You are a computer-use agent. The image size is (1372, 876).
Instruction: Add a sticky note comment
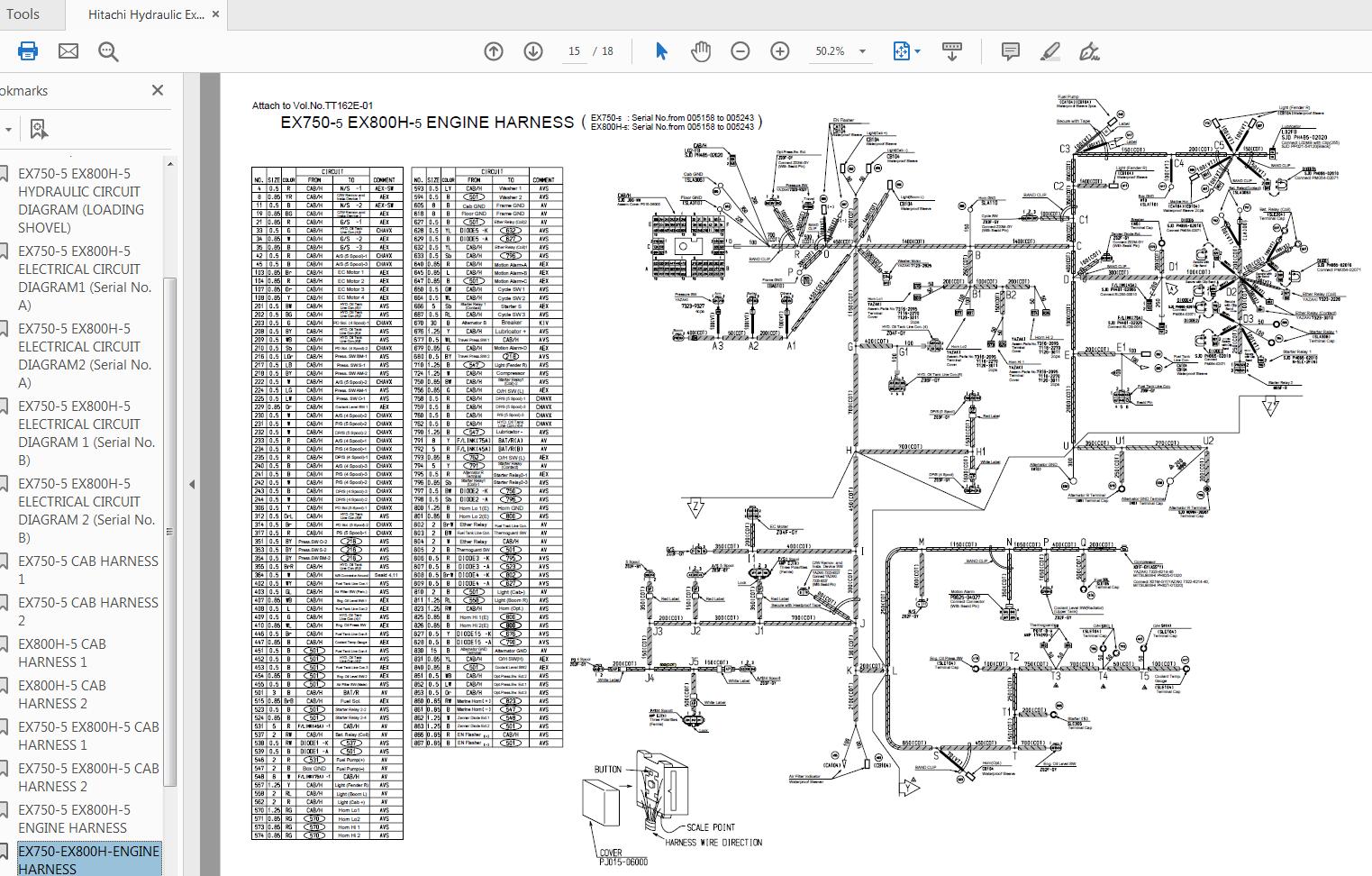(1011, 51)
